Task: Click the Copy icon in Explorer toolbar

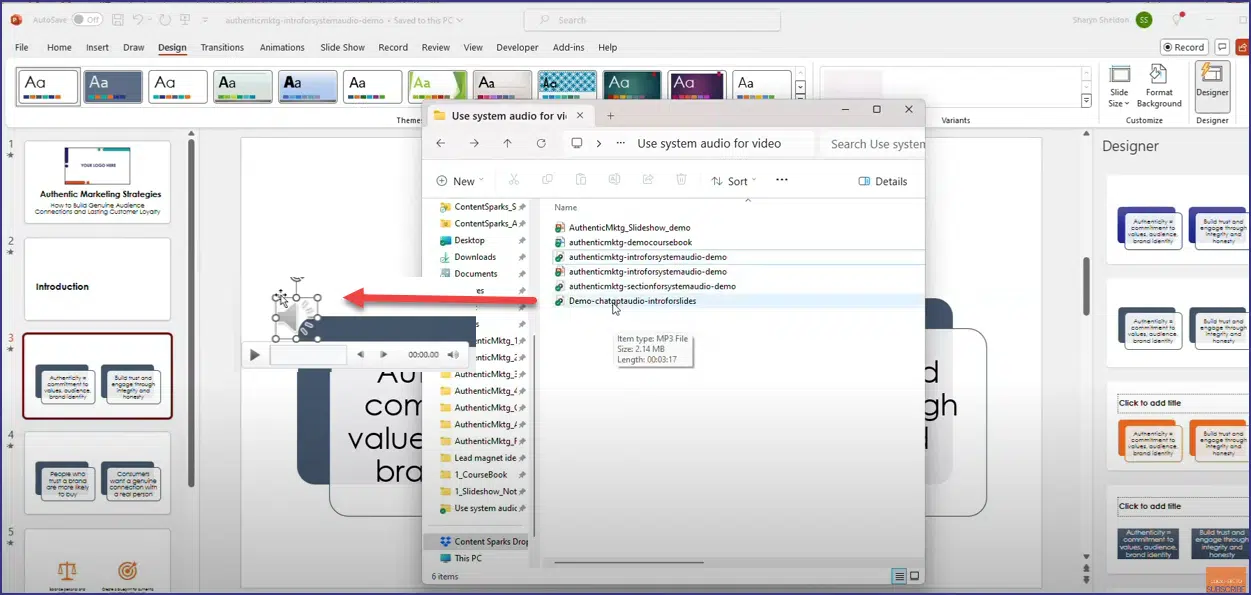Action: coord(547,180)
